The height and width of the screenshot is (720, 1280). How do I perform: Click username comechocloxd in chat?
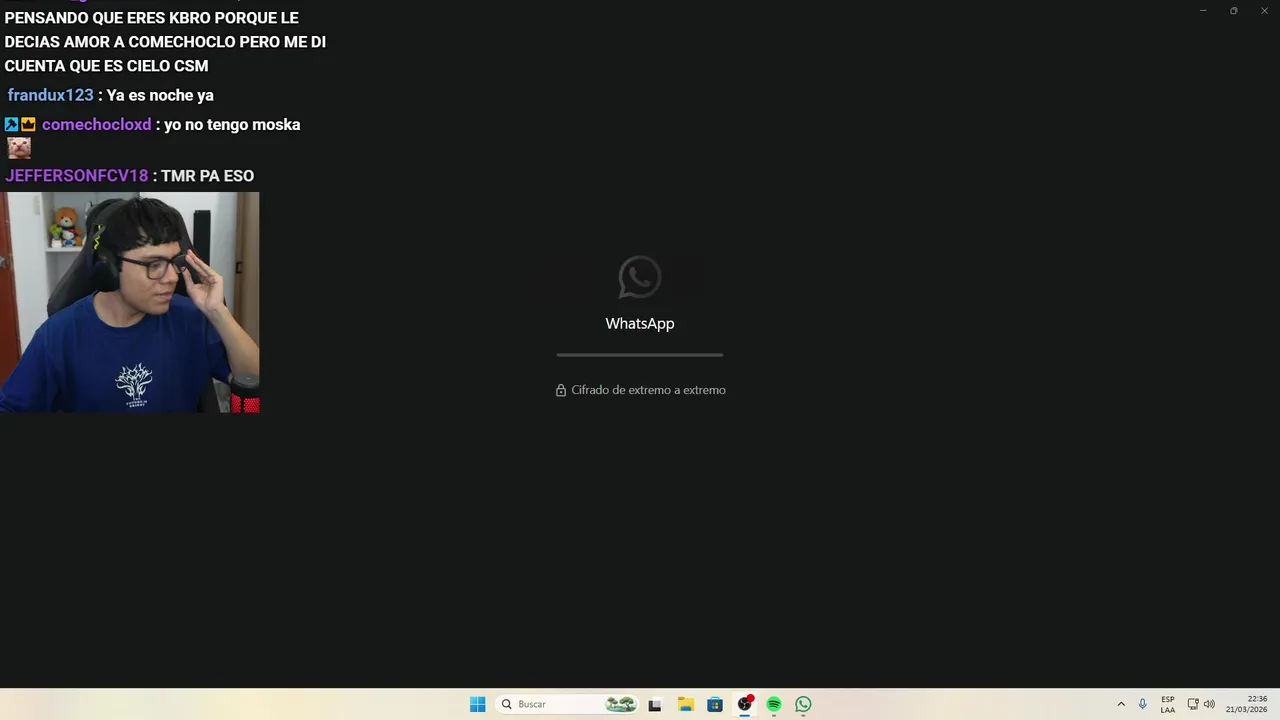tap(97, 124)
